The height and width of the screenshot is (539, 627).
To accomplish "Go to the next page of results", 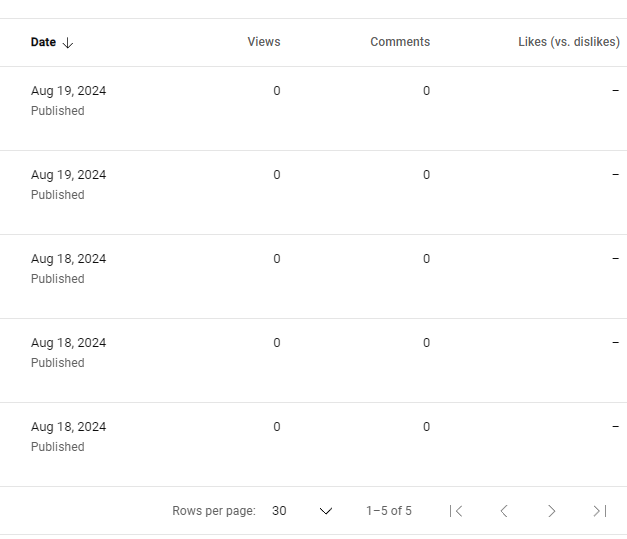I will (x=551, y=511).
